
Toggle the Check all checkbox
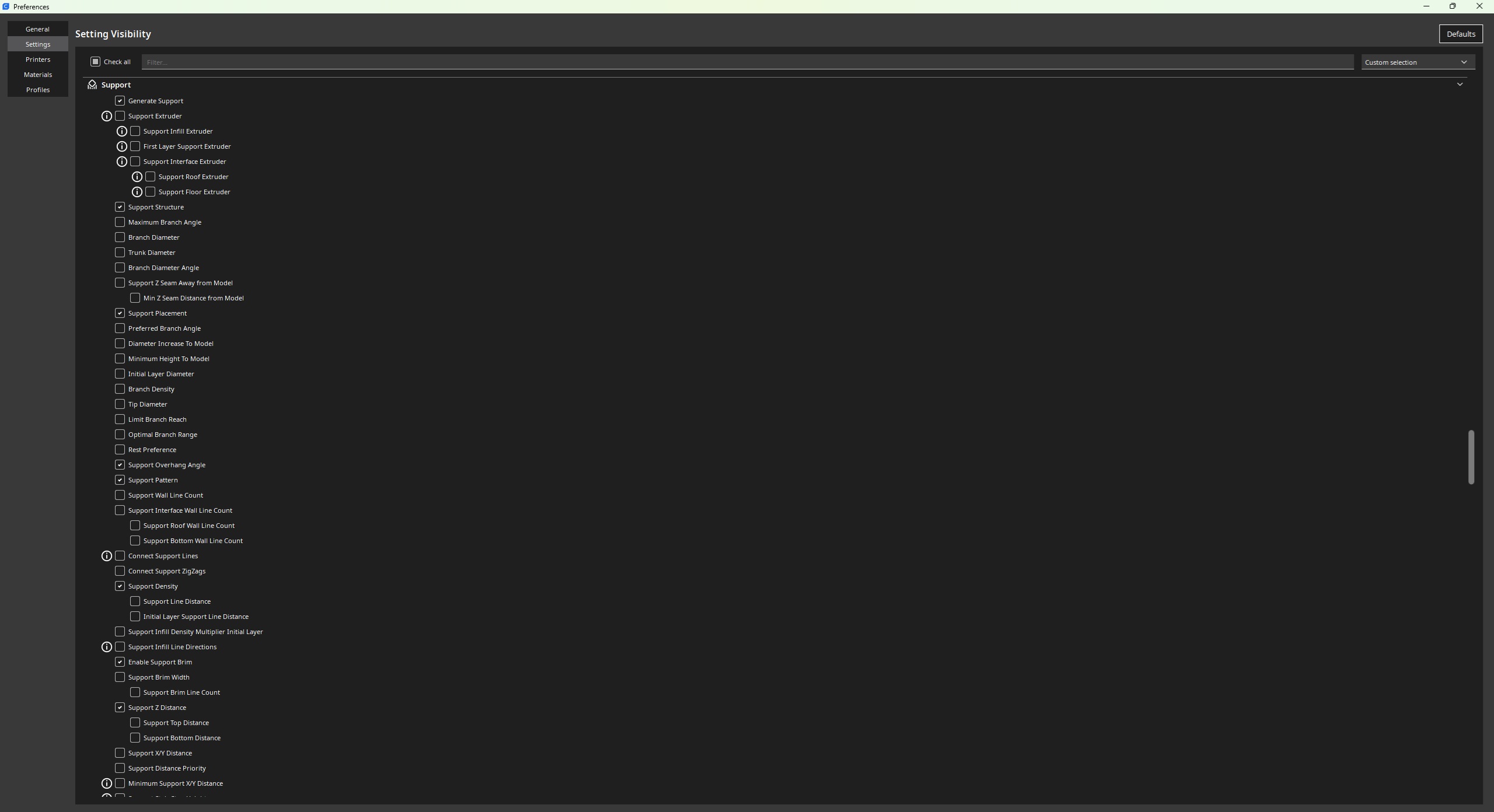(x=96, y=62)
